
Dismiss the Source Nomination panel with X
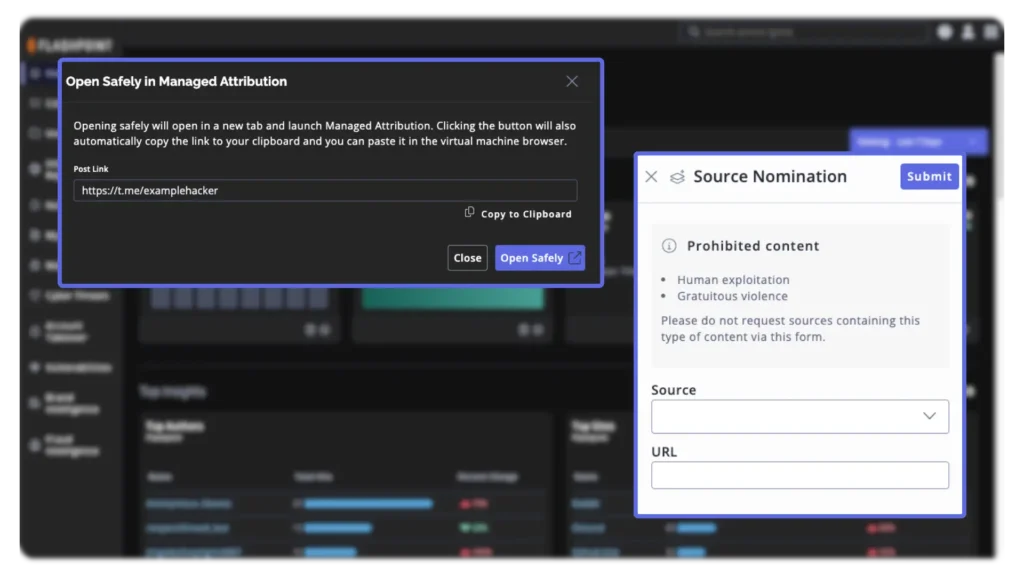point(651,177)
